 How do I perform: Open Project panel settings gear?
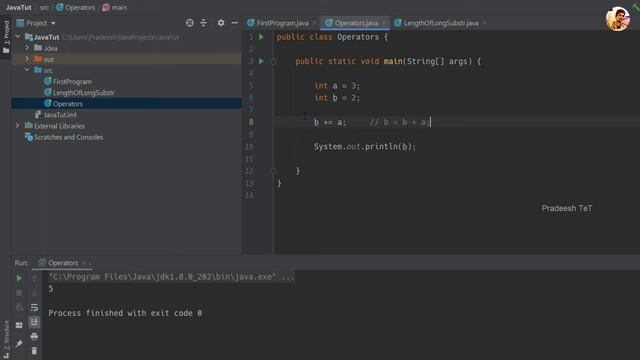[x=221, y=23]
